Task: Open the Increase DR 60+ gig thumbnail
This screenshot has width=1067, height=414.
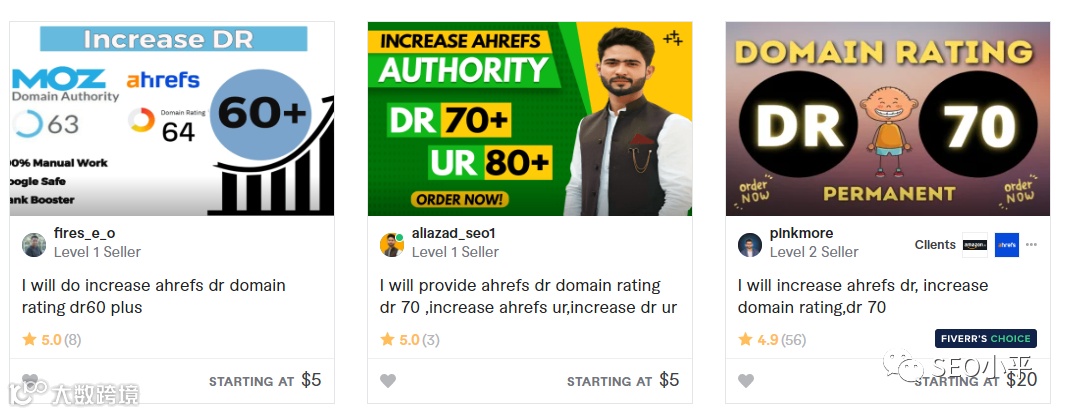Action: [172, 119]
